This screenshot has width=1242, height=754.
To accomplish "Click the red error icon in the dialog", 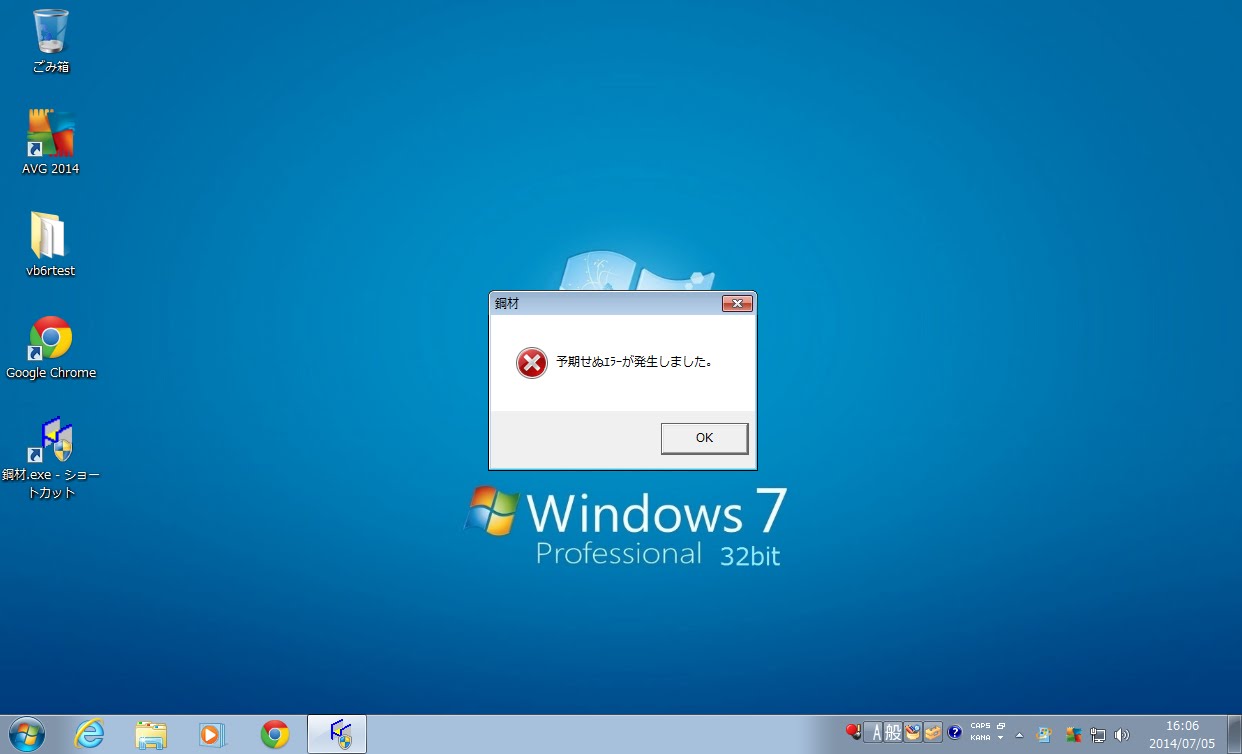I will point(532,362).
